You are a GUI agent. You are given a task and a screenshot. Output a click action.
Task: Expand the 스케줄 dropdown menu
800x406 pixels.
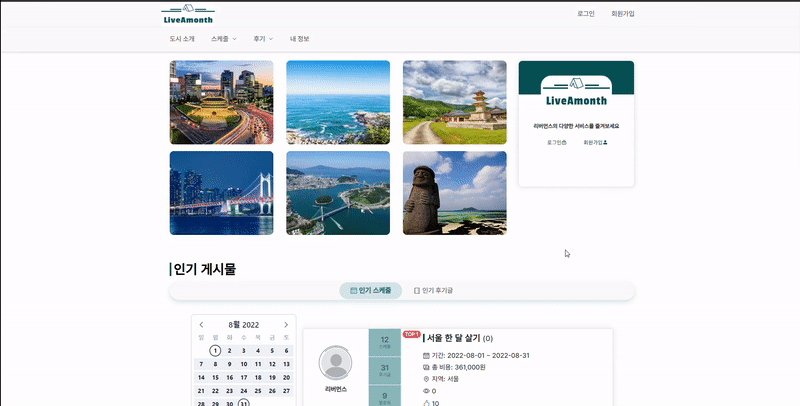[x=224, y=39]
